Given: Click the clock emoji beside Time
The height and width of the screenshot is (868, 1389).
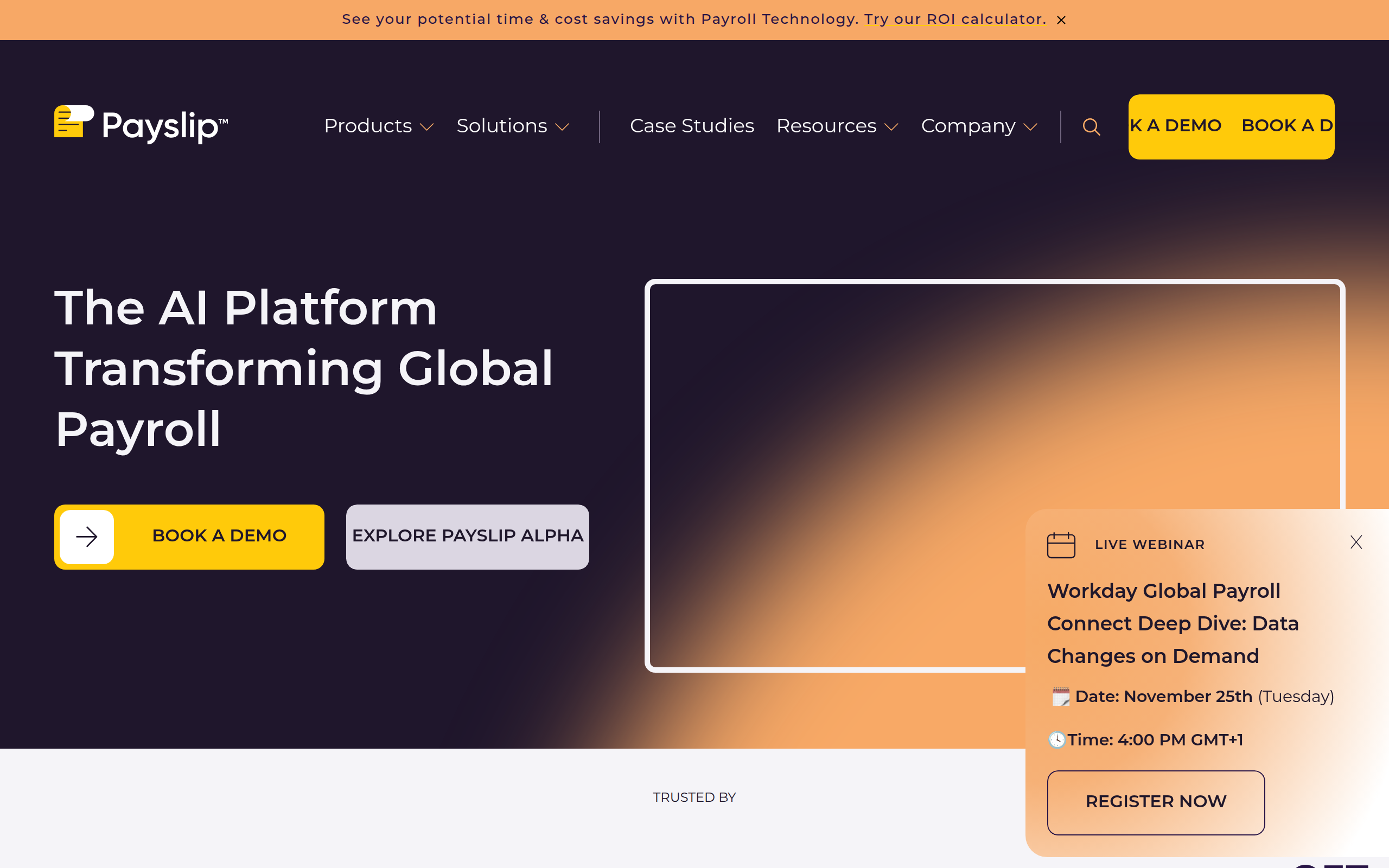Looking at the screenshot, I should coord(1057,739).
